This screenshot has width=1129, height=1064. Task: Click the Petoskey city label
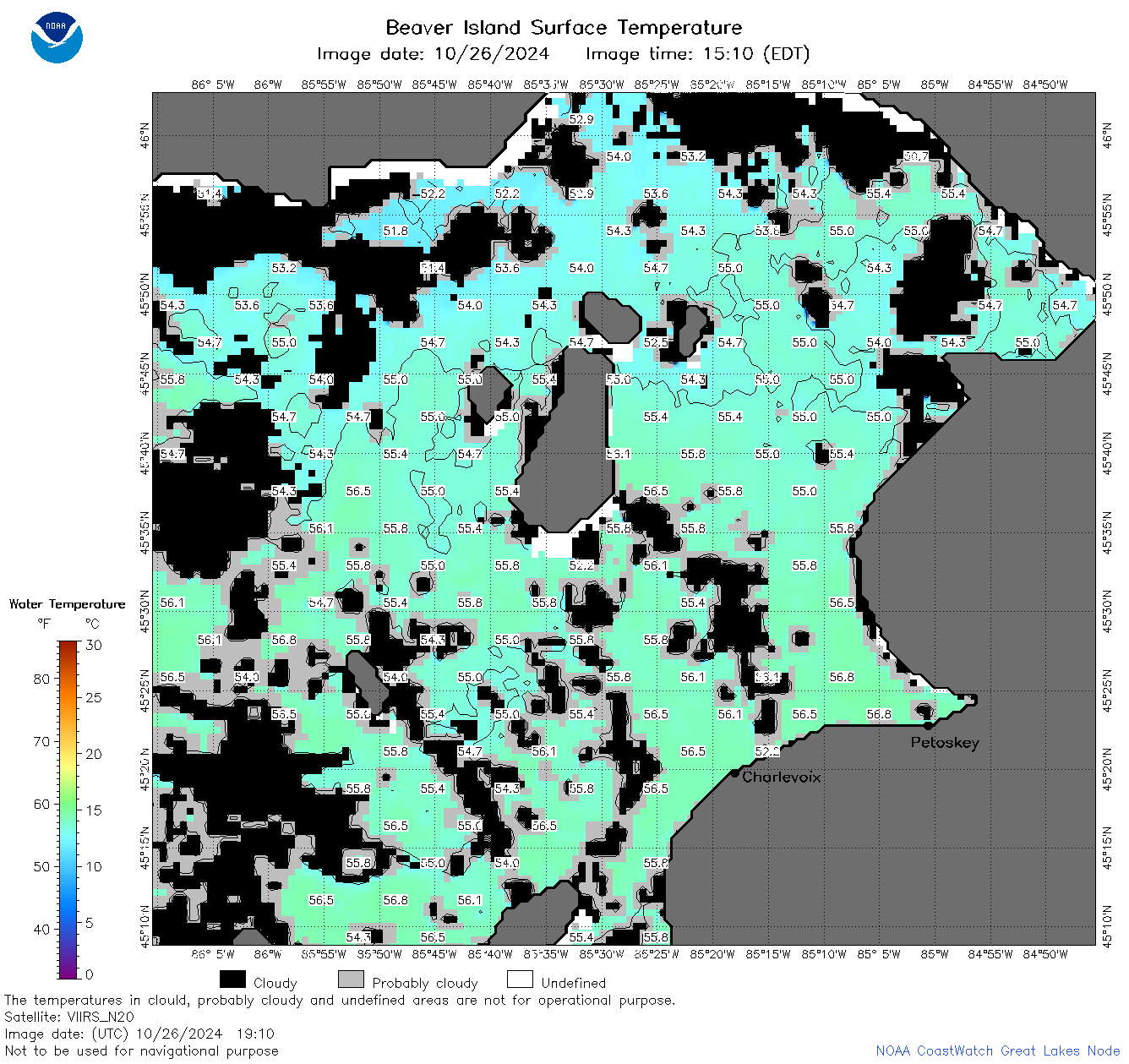pos(945,743)
